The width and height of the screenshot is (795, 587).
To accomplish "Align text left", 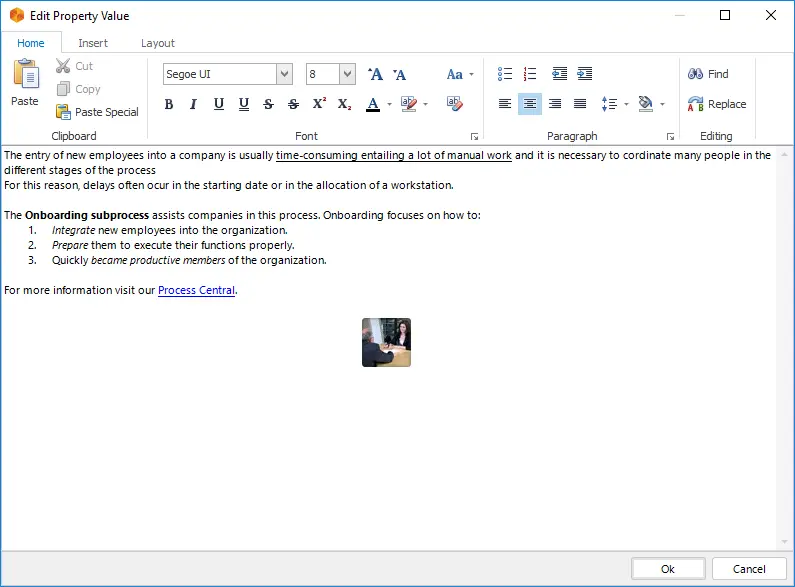I will click(504, 104).
